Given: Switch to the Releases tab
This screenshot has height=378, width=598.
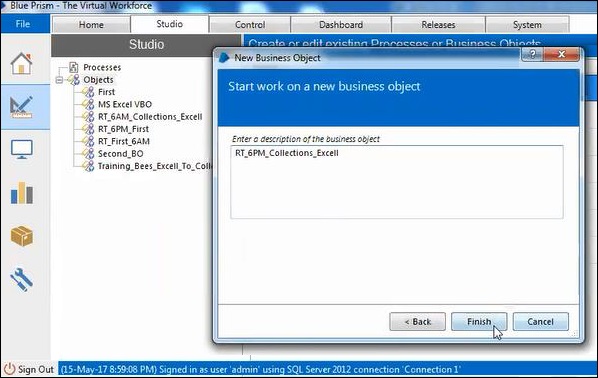Looking at the screenshot, I should pos(438,25).
